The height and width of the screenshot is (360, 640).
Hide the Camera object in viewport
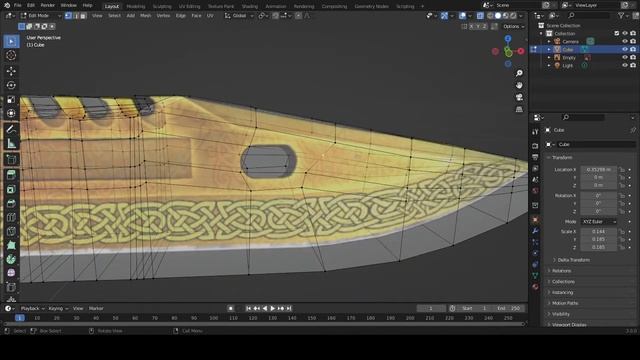pos(624,41)
